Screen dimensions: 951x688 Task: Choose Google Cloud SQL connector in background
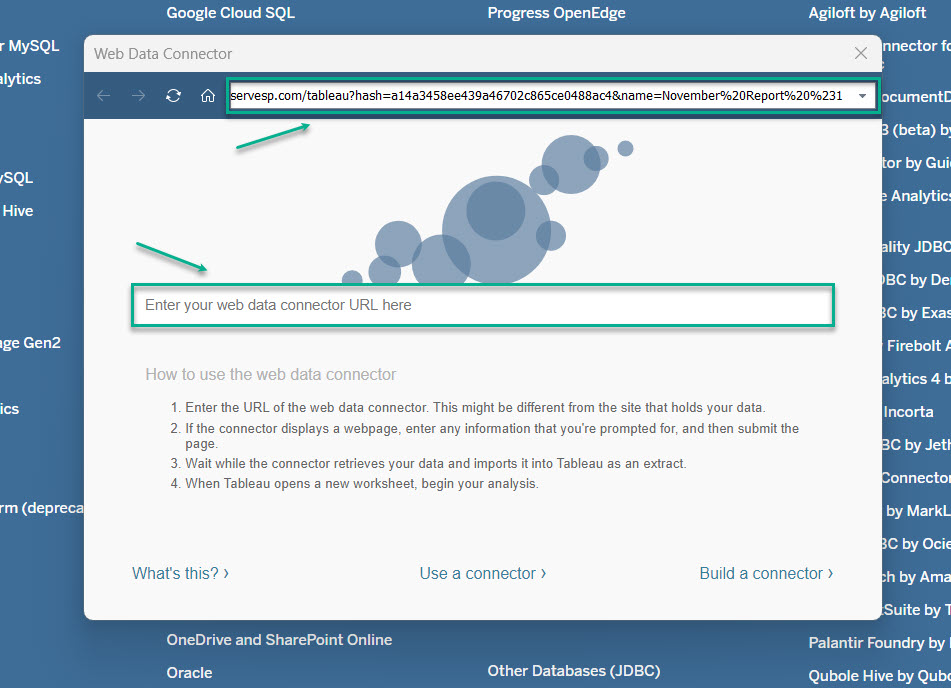pyautogui.click(x=230, y=13)
